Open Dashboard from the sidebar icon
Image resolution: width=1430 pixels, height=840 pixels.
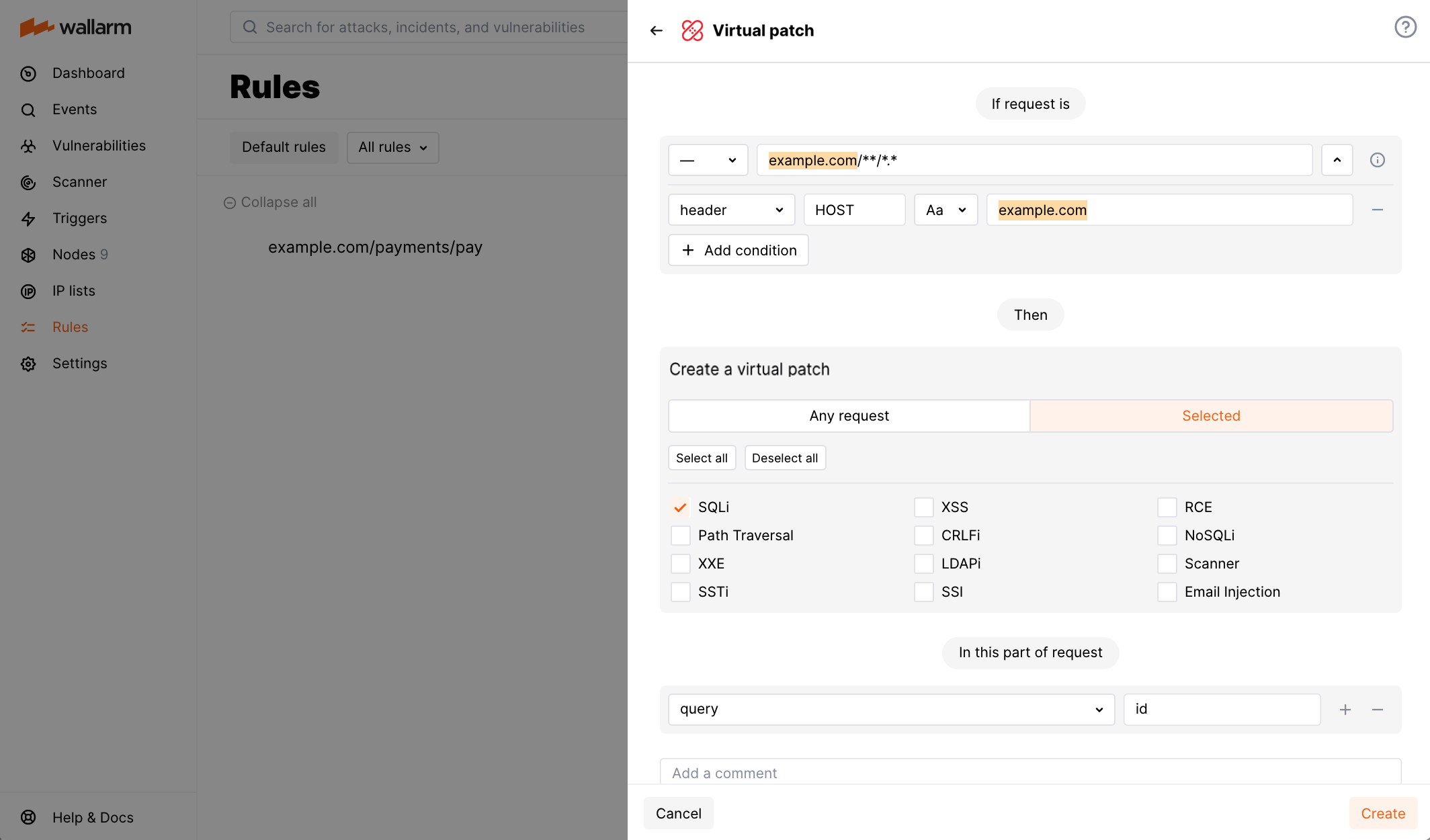tap(28, 73)
